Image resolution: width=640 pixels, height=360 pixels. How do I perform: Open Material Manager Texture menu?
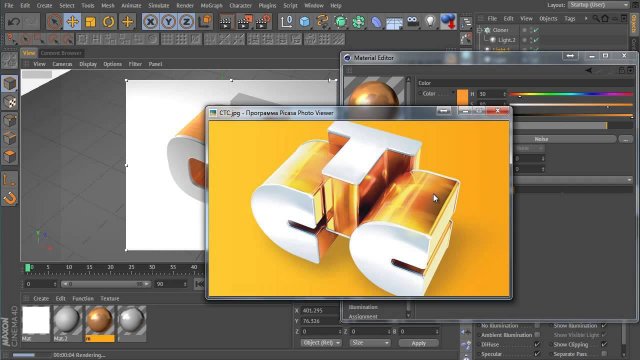click(110, 298)
